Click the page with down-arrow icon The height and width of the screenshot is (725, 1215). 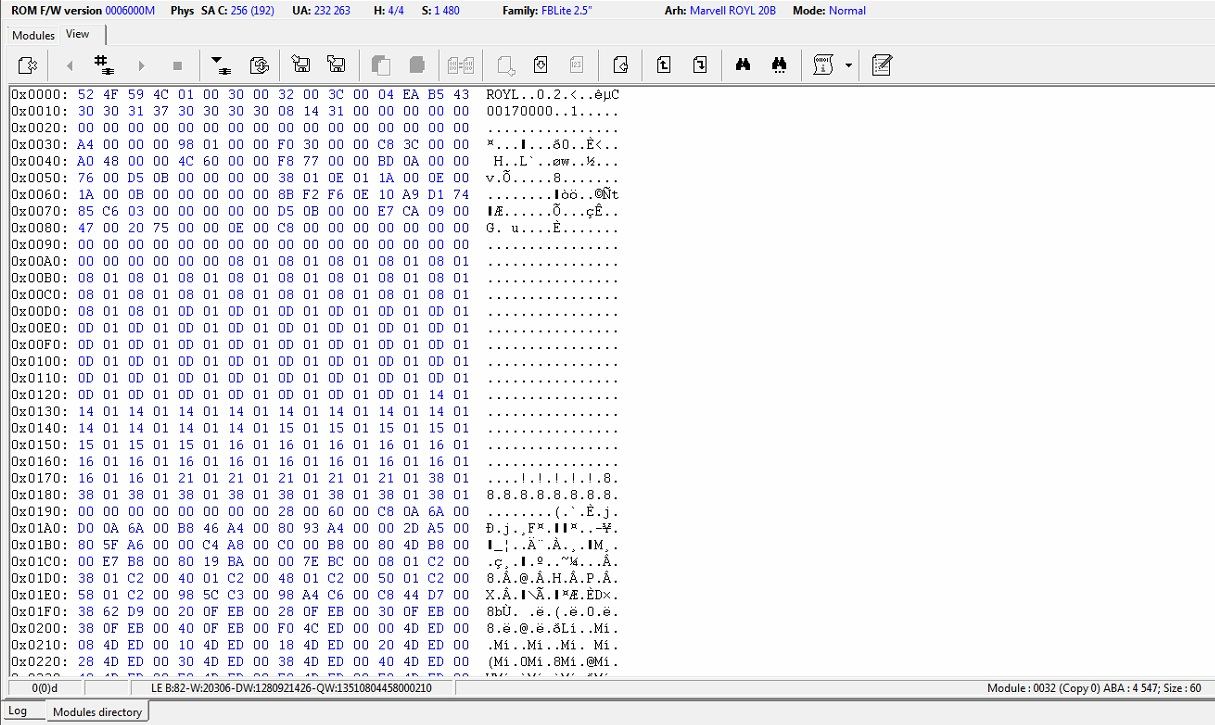click(x=541, y=65)
